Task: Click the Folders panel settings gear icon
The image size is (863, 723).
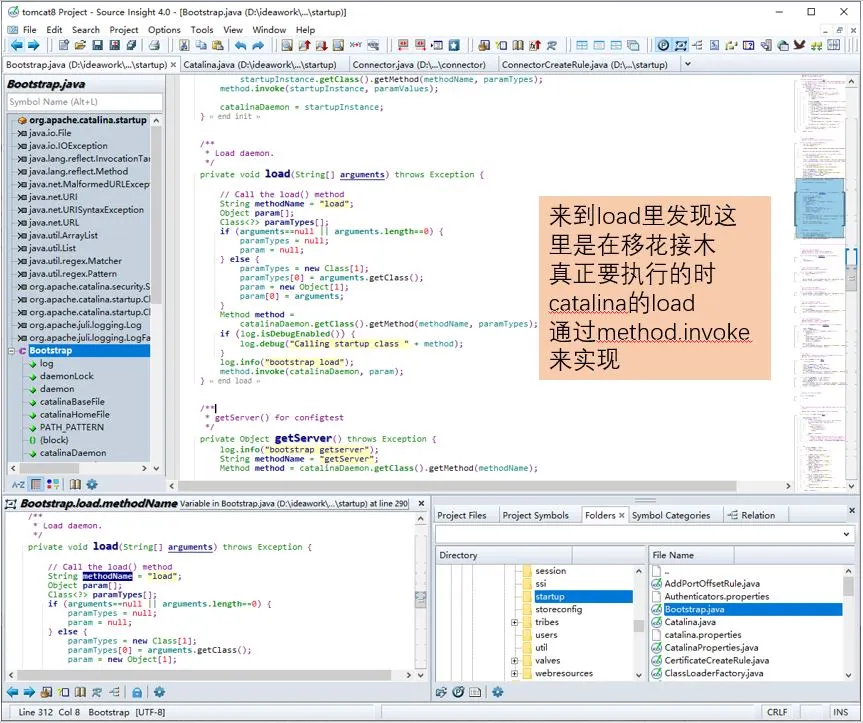Action: point(498,692)
